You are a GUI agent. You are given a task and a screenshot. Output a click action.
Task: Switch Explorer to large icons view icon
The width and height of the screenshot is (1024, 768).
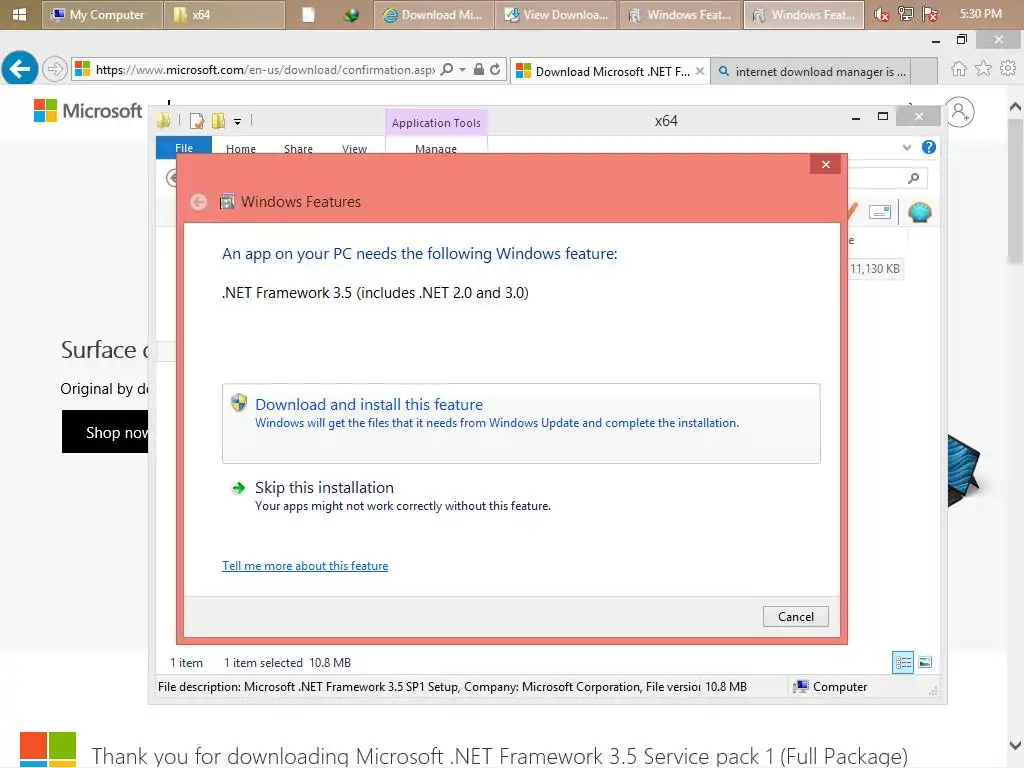[x=925, y=662]
